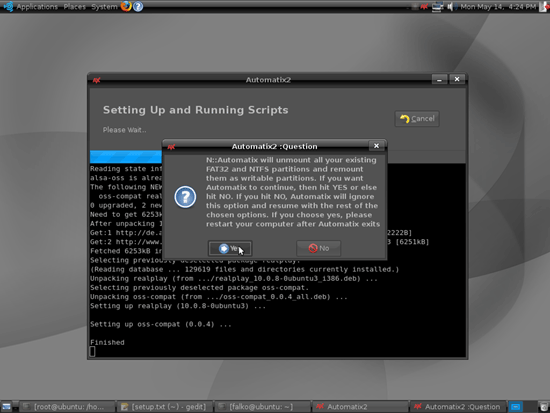
Task: Open the Trash icon in bottom panel
Action: (543, 407)
